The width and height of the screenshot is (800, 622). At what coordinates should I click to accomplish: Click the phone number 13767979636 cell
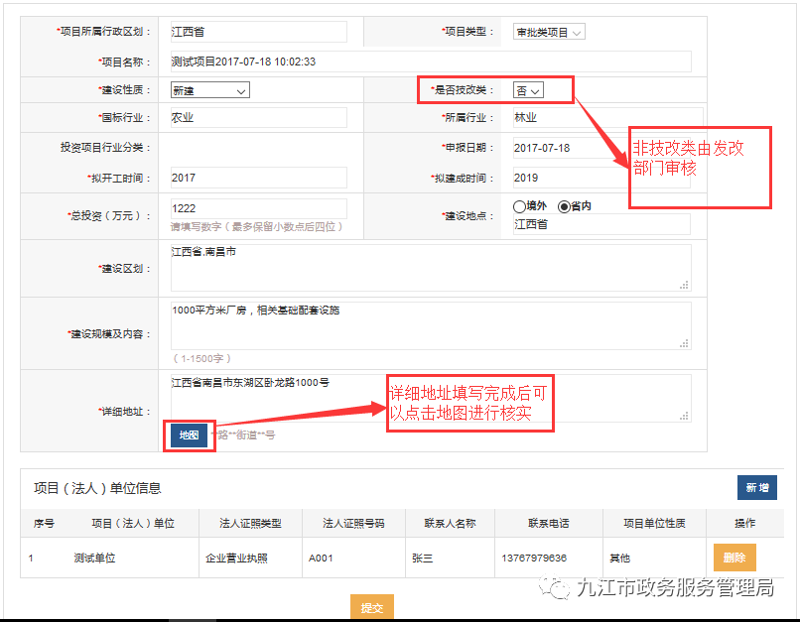(x=534, y=558)
